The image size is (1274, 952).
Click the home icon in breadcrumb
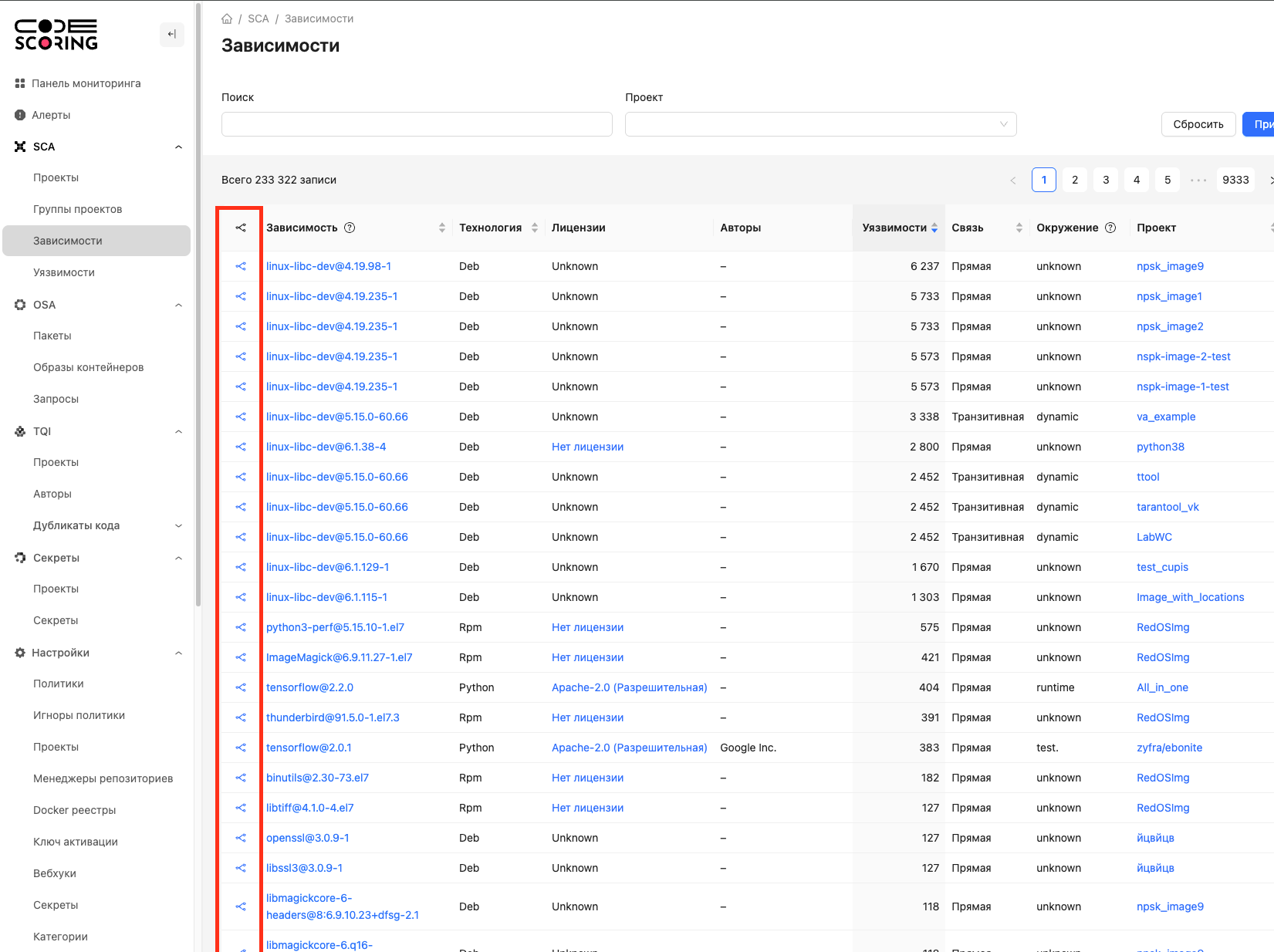pos(227,19)
